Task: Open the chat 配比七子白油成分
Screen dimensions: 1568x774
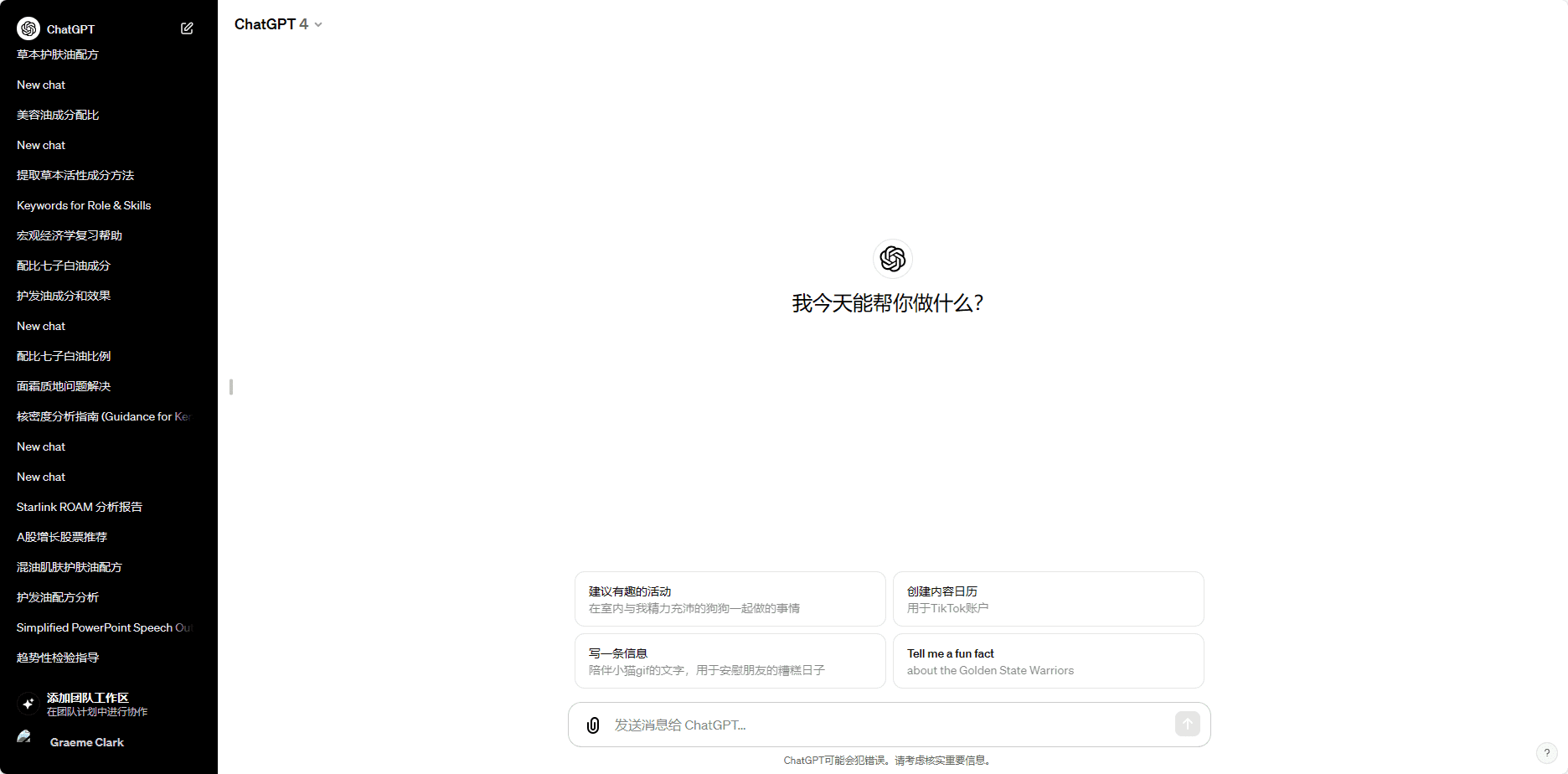Action: [64, 266]
